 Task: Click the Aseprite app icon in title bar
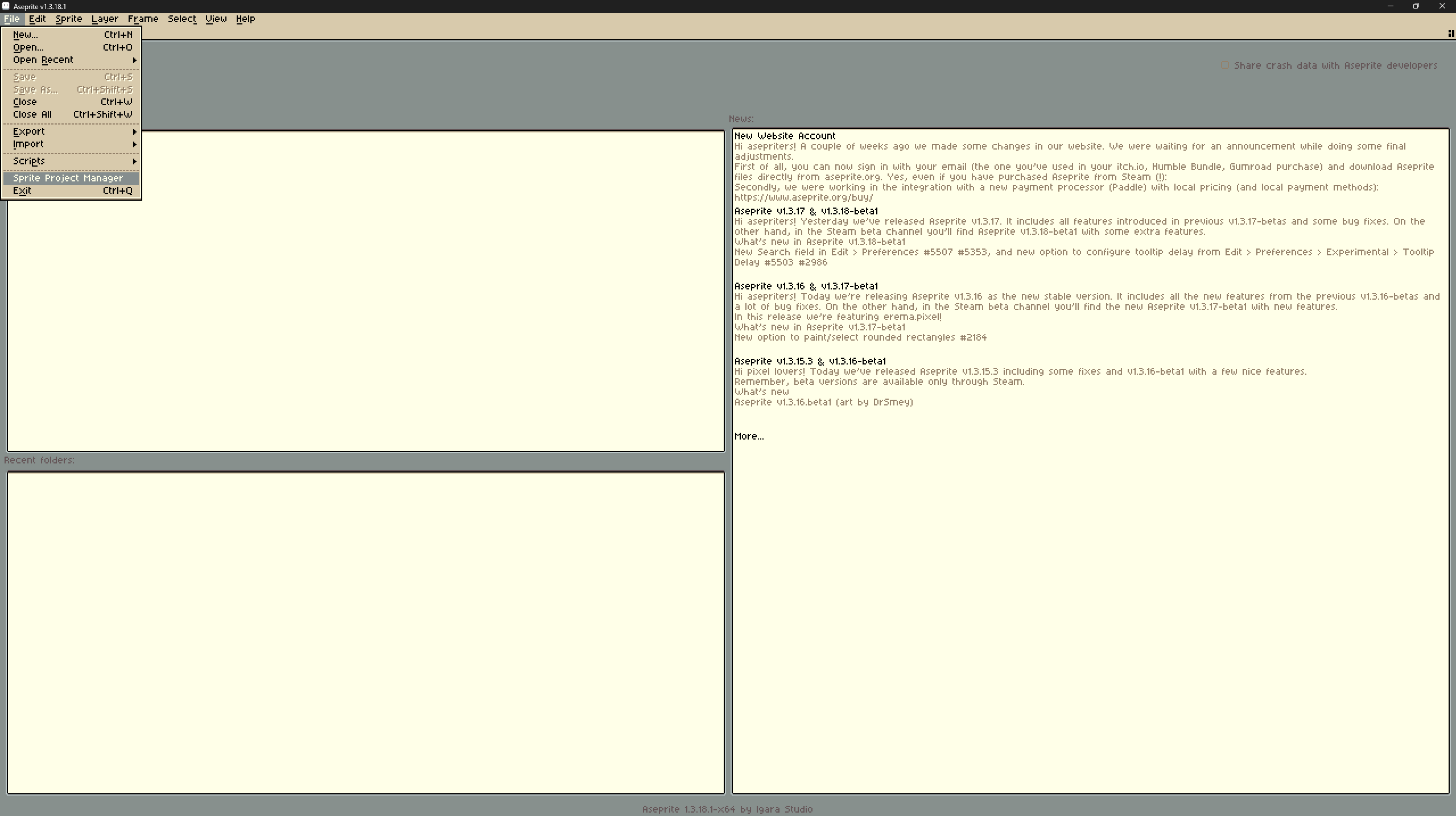6,6
